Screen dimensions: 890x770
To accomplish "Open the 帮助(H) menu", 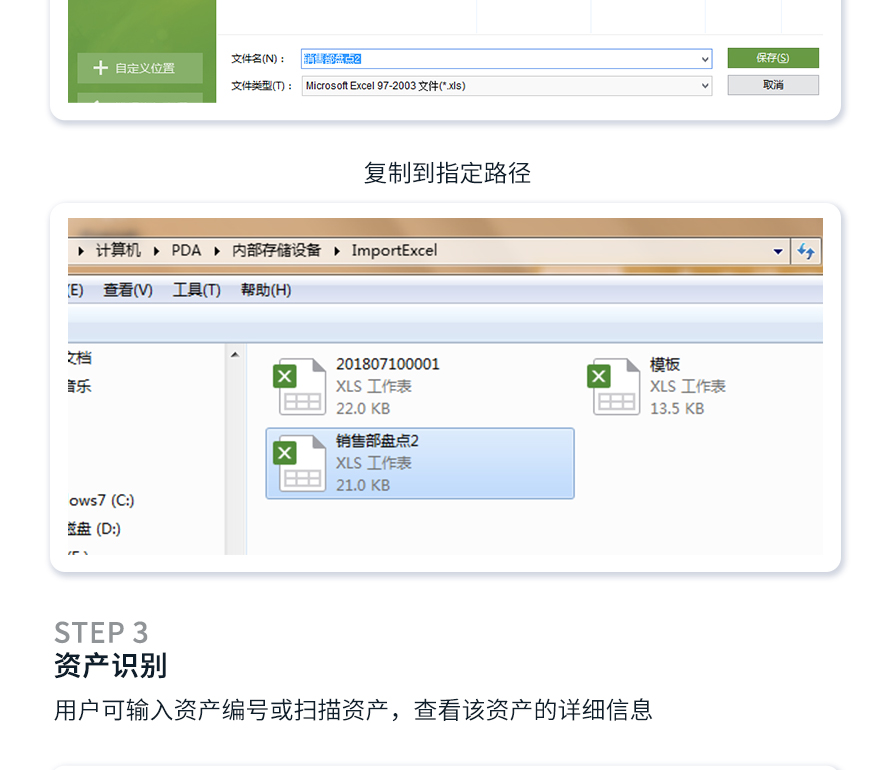I will [x=266, y=290].
